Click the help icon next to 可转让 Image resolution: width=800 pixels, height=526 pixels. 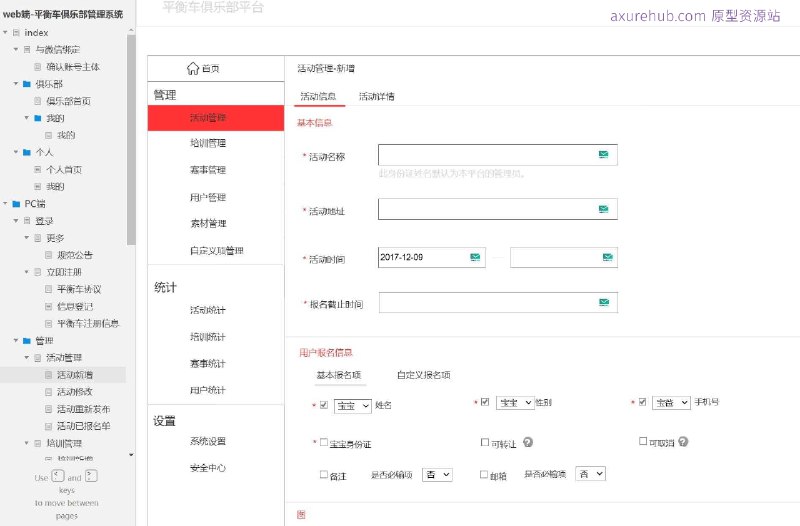[x=528, y=442]
